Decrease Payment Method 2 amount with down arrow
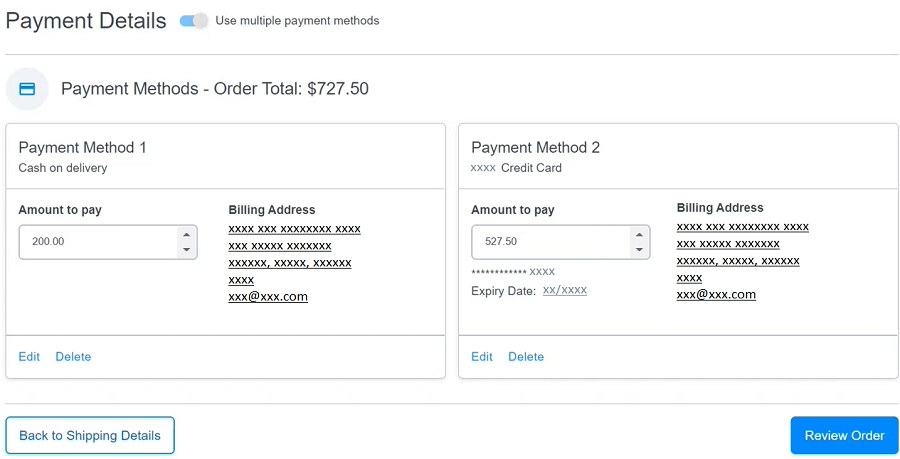 [x=639, y=249]
